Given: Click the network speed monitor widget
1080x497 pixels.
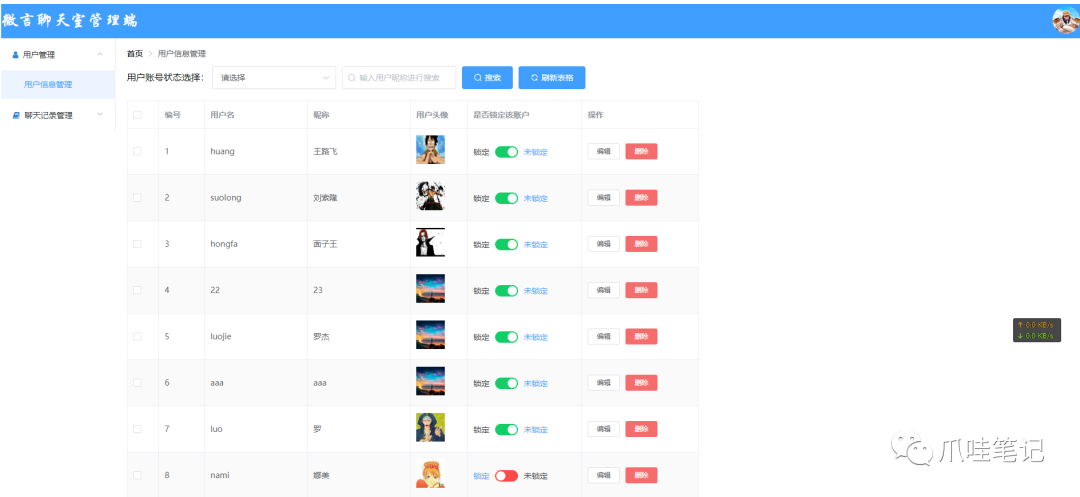Looking at the screenshot, I should point(1036,330).
